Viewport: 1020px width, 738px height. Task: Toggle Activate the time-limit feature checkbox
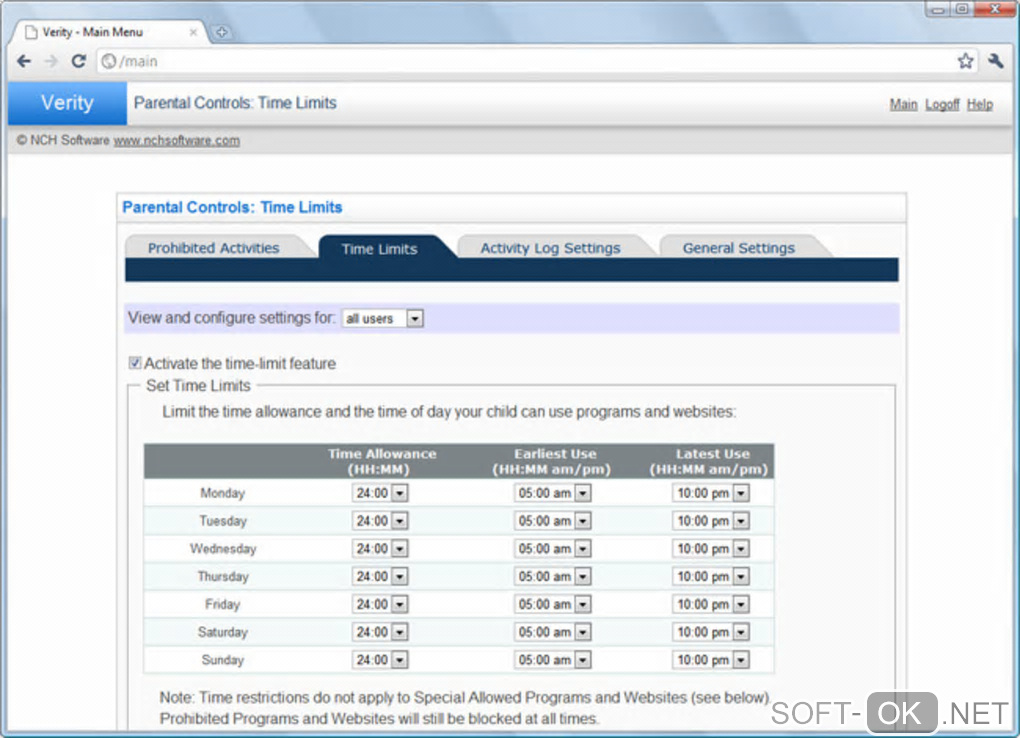pyautogui.click(x=135, y=363)
